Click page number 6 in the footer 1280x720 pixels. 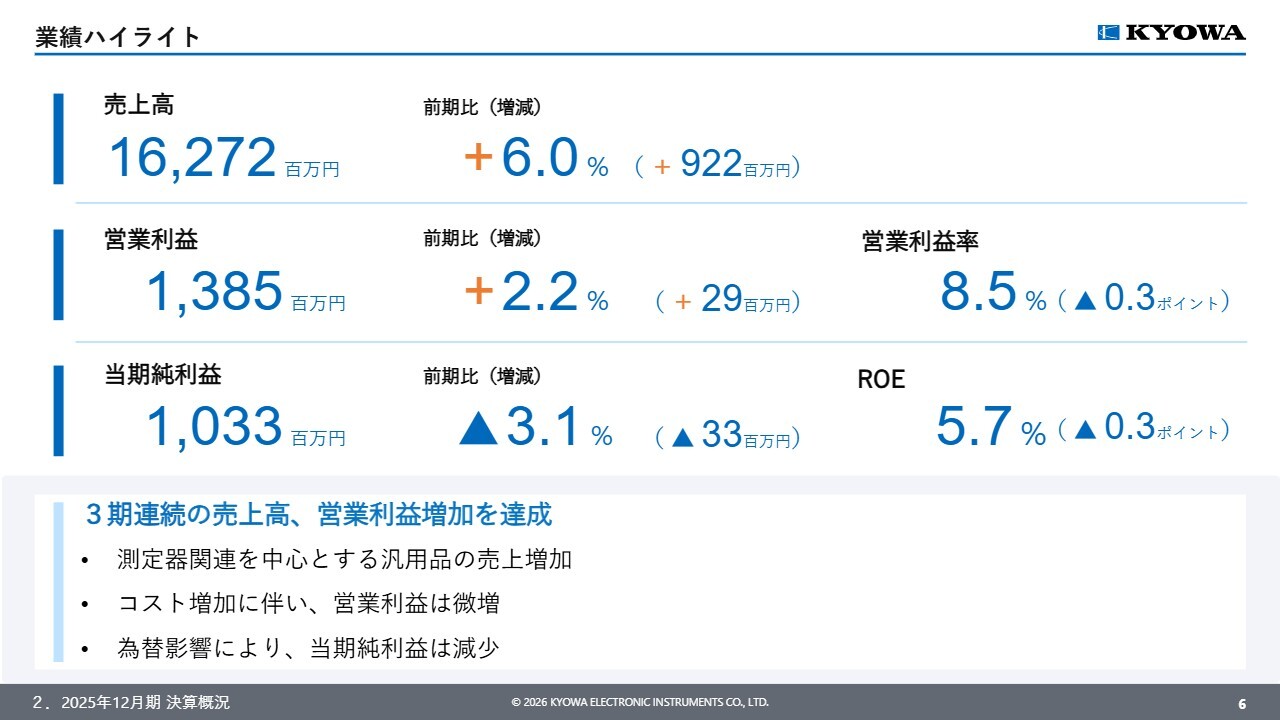point(1242,702)
